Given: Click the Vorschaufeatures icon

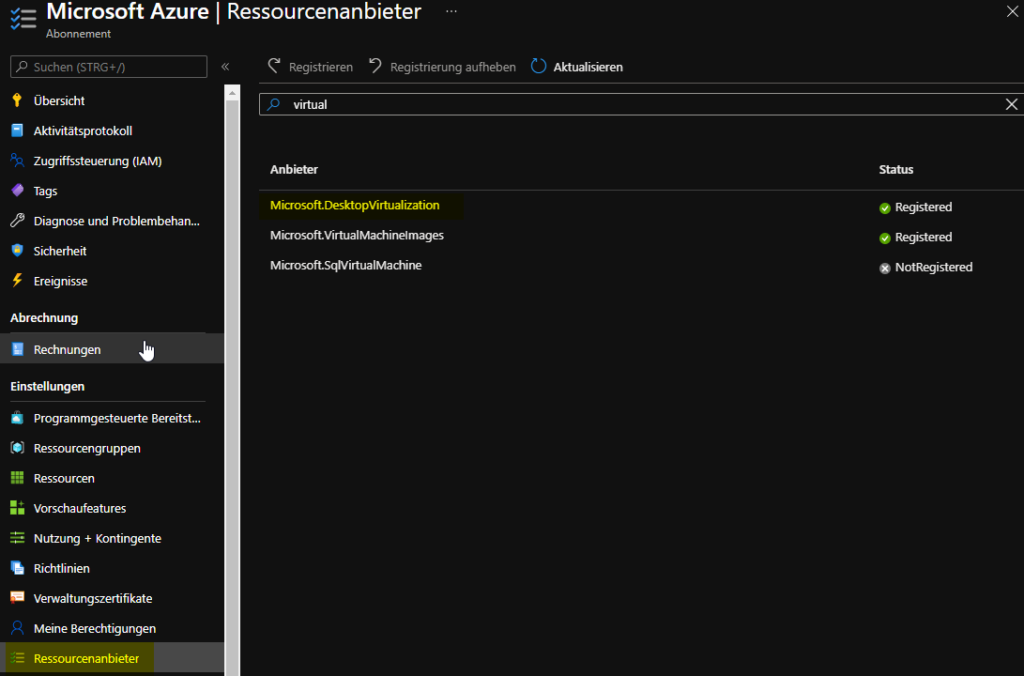Looking at the screenshot, I should pos(17,508).
